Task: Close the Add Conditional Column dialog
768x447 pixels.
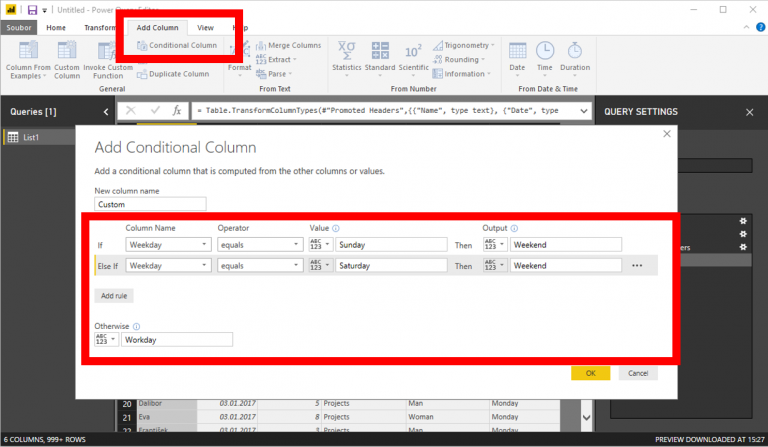Action: click(667, 134)
